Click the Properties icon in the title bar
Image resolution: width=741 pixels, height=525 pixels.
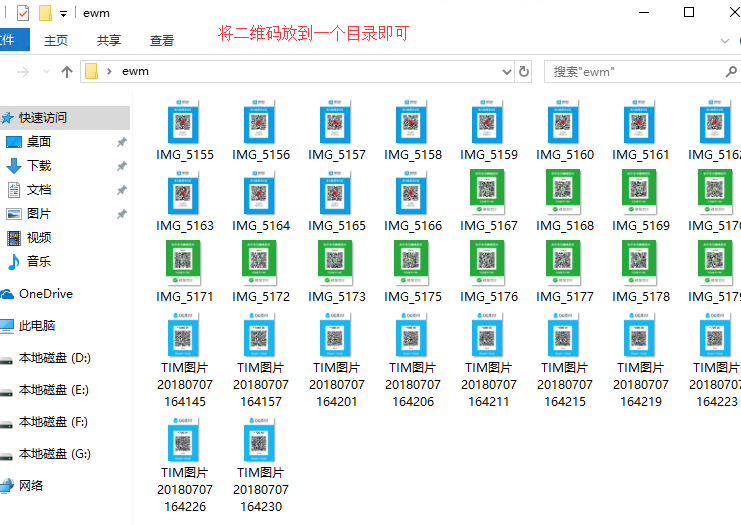coord(23,13)
